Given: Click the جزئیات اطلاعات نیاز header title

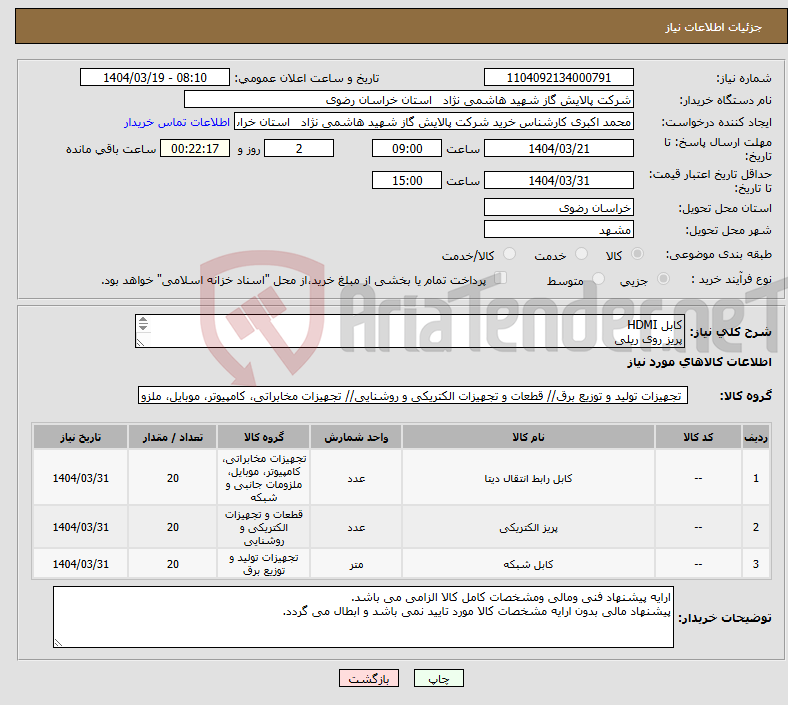Looking at the screenshot, I should point(714,27).
